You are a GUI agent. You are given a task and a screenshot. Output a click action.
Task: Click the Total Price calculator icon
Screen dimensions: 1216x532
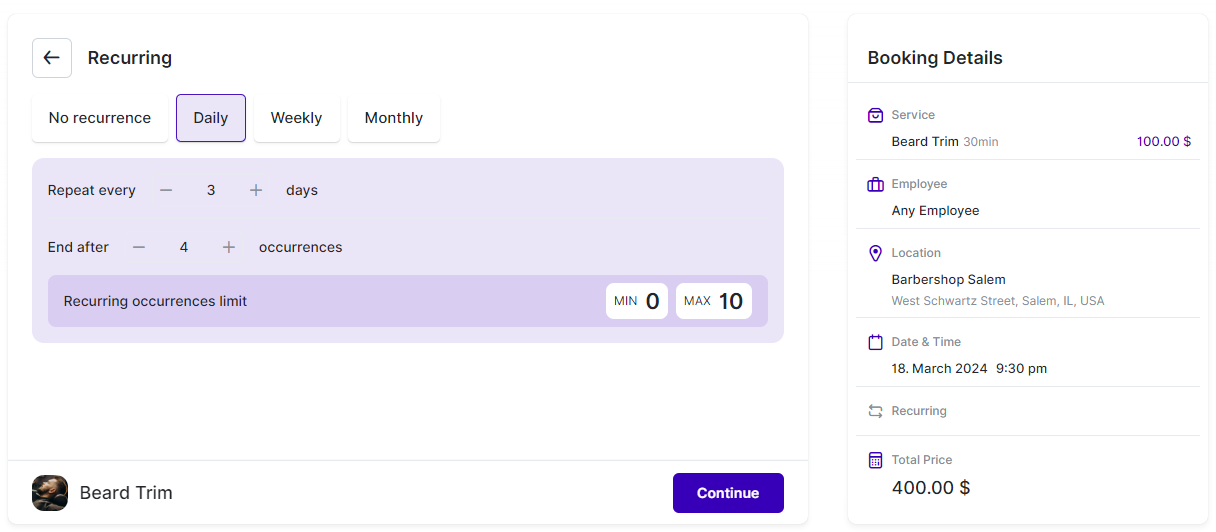876,460
